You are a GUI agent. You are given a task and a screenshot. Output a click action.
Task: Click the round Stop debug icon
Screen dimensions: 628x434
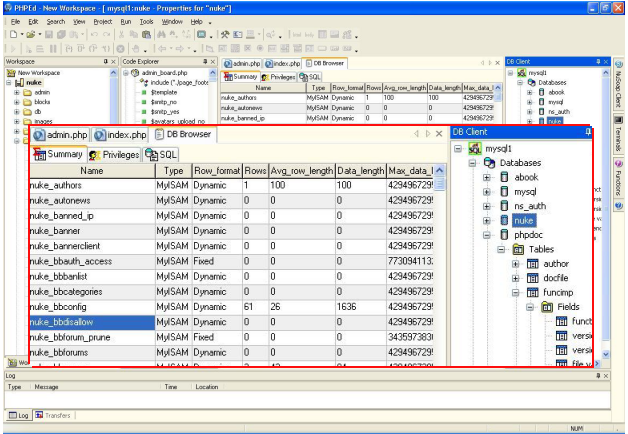point(120,49)
